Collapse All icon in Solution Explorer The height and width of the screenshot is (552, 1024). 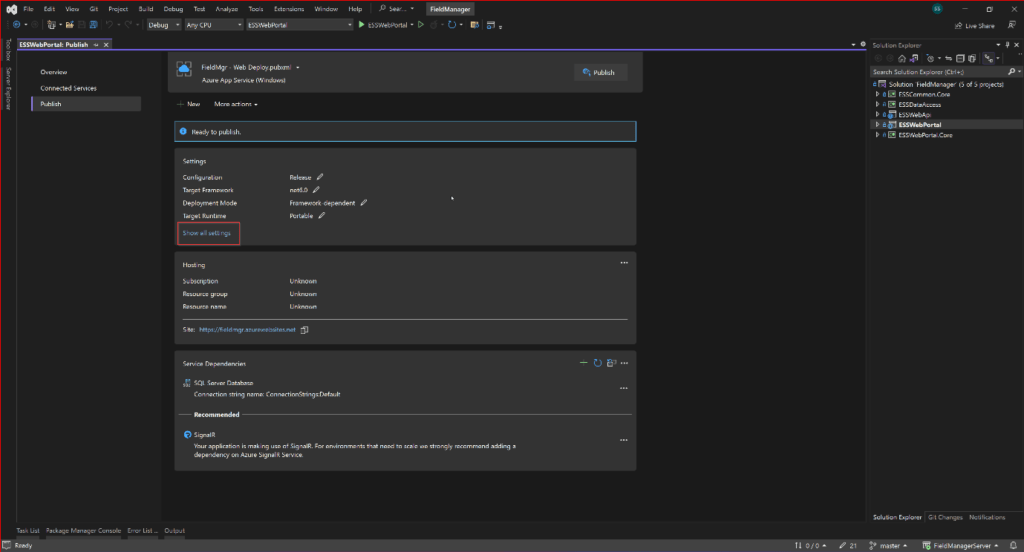(x=960, y=59)
